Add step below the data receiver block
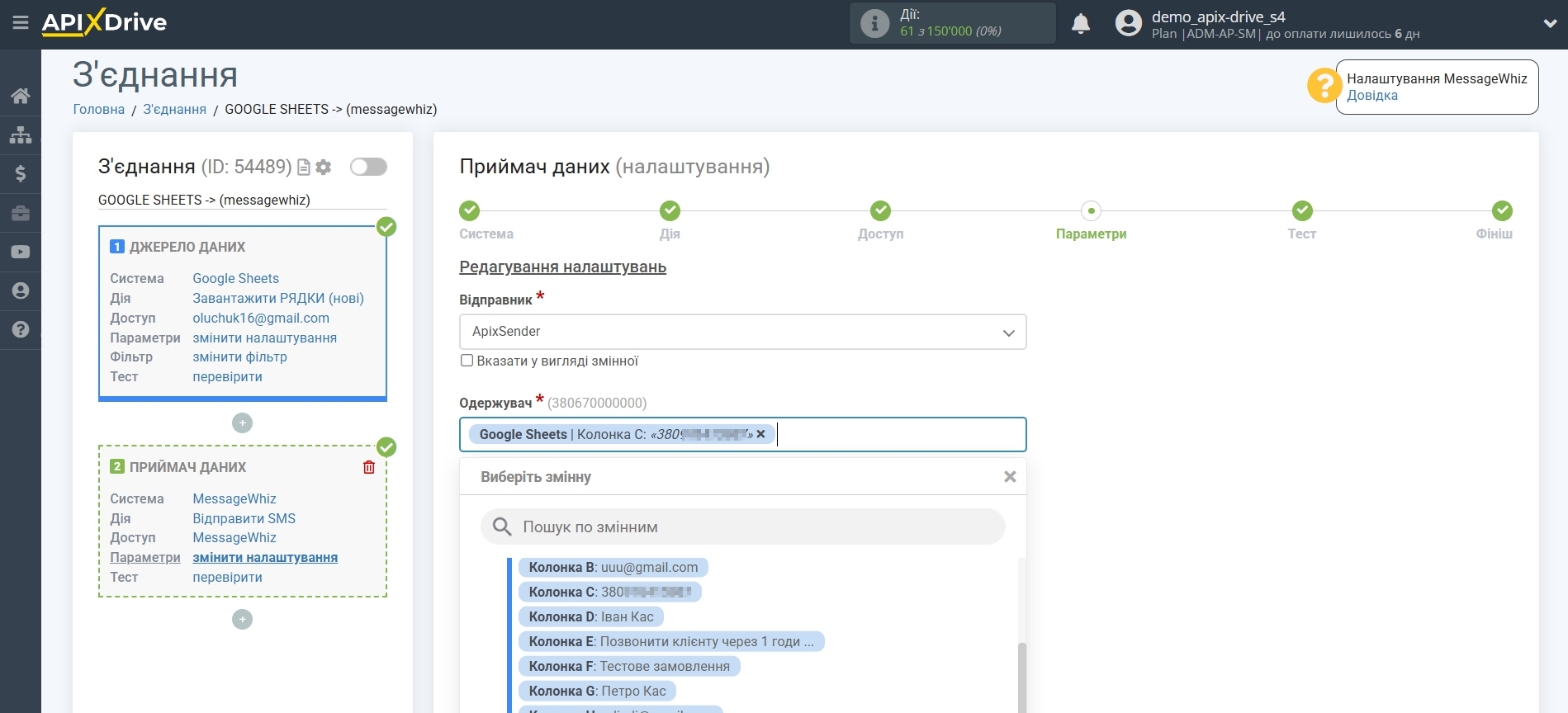The height and width of the screenshot is (713, 1568). pyautogui.click(x=242, y=619)
